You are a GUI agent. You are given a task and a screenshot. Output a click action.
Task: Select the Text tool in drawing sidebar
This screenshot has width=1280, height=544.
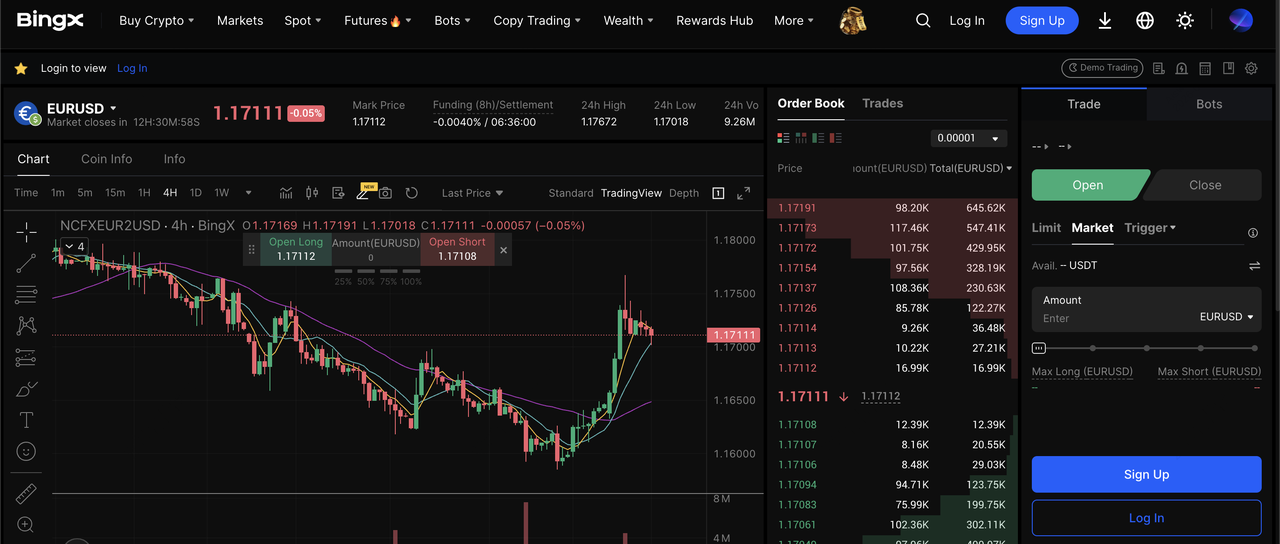click(26, 420)
